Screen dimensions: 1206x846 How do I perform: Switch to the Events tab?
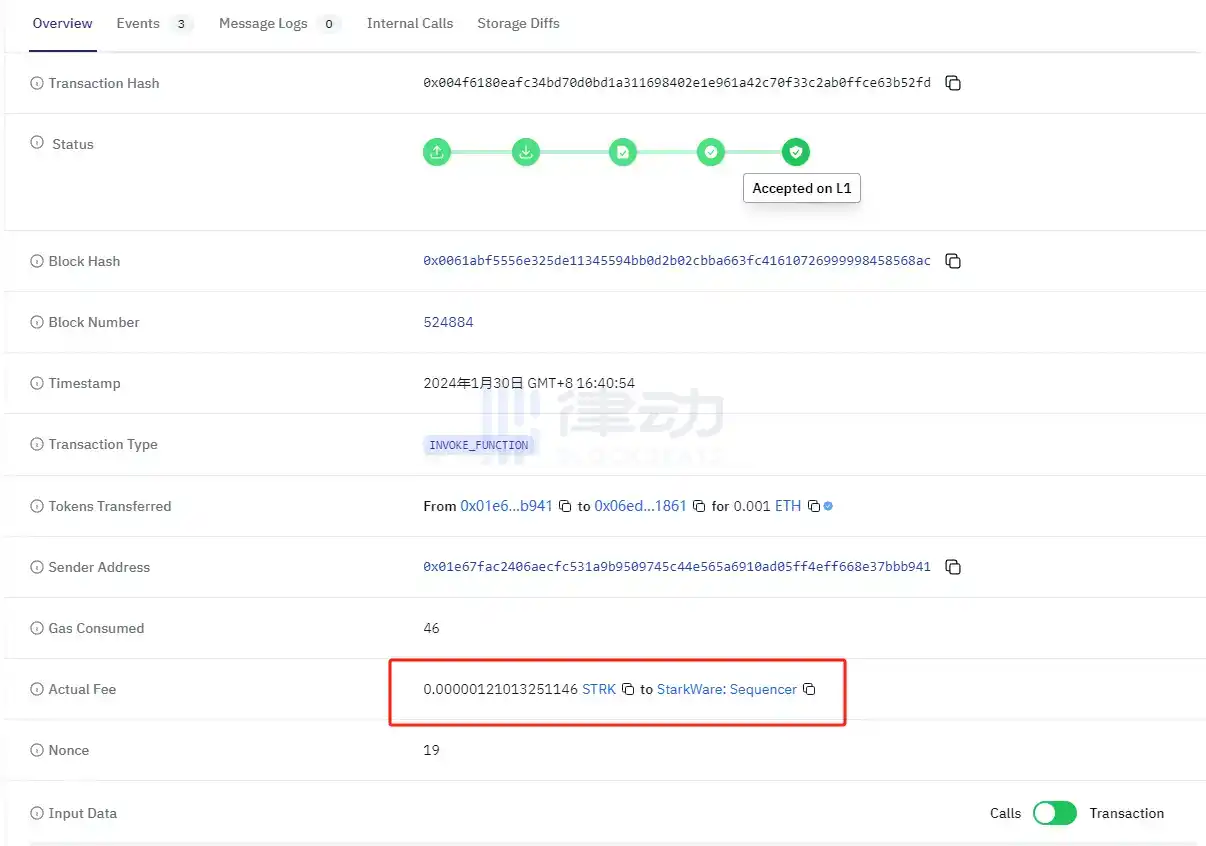point(138,23)
